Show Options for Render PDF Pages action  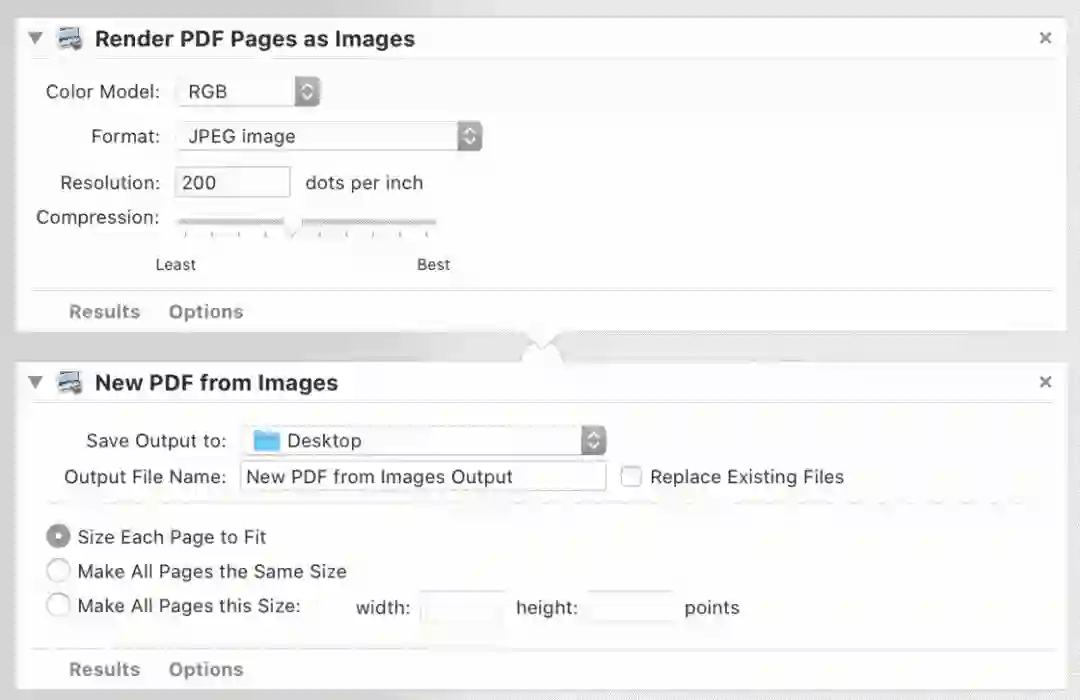point(206,312)
